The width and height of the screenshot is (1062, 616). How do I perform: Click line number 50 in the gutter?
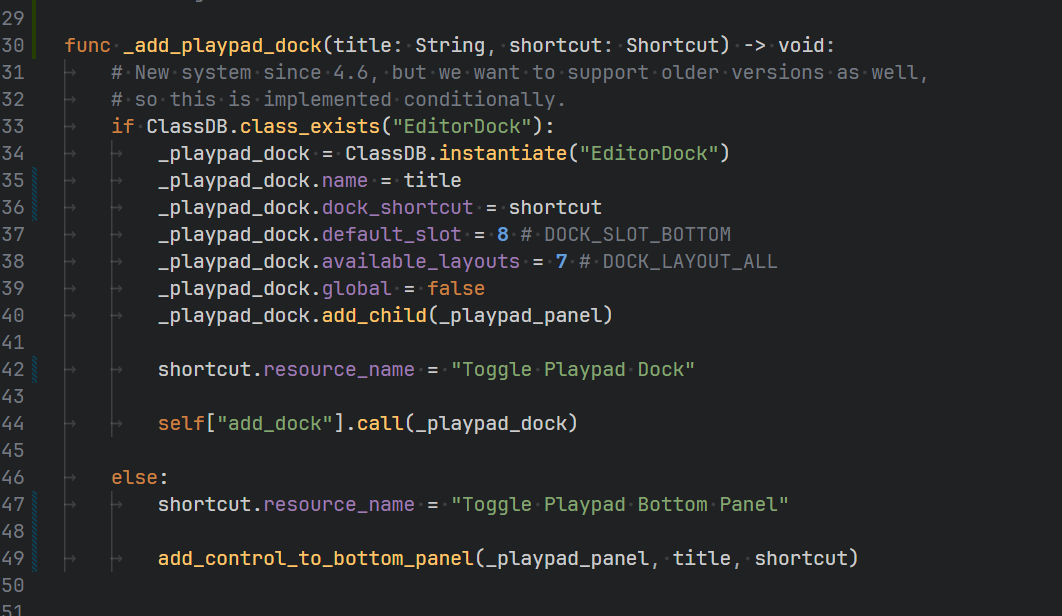13,585
